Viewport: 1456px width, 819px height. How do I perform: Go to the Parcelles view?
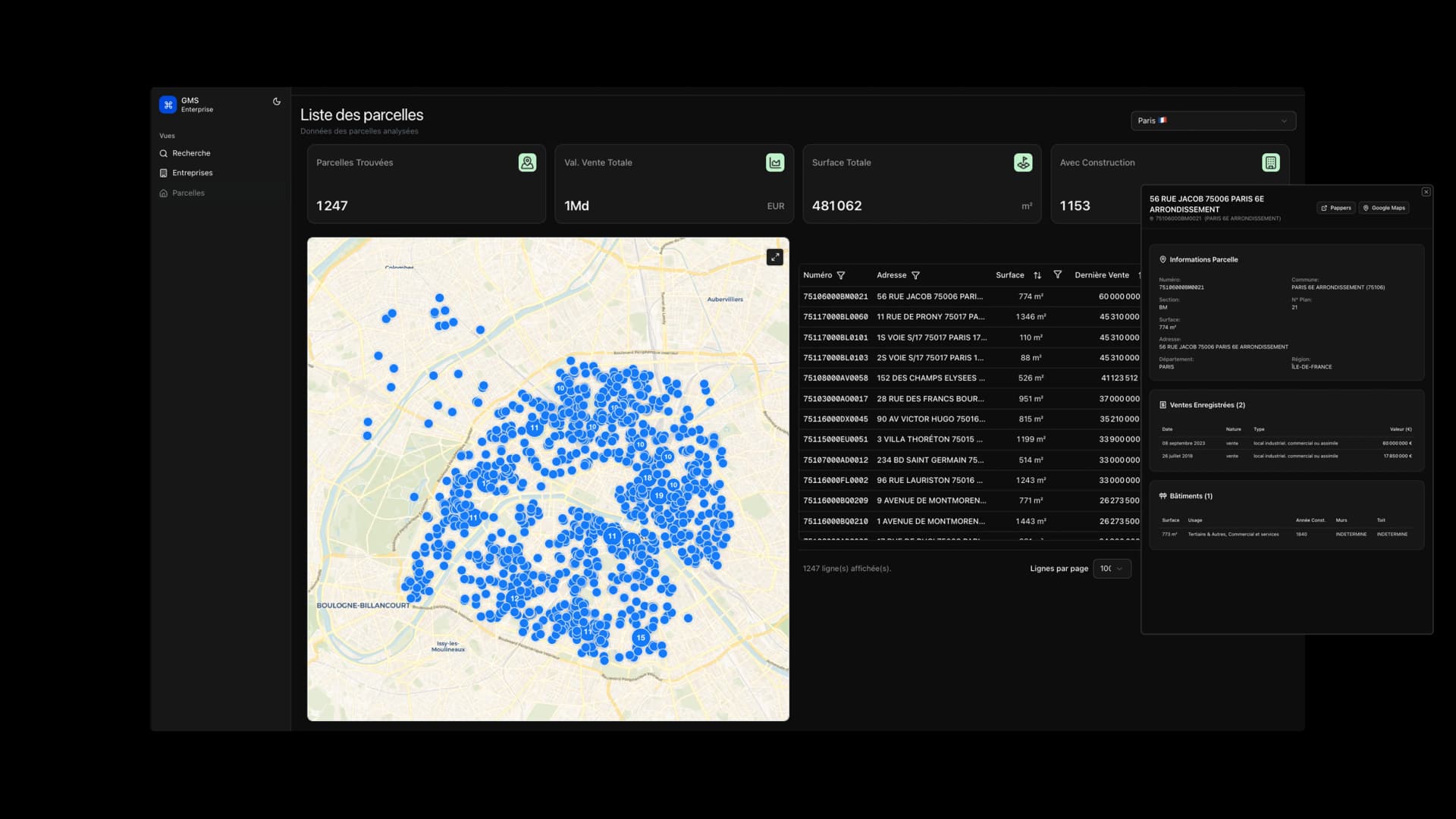pyautogui.click(x=188, y=193)
